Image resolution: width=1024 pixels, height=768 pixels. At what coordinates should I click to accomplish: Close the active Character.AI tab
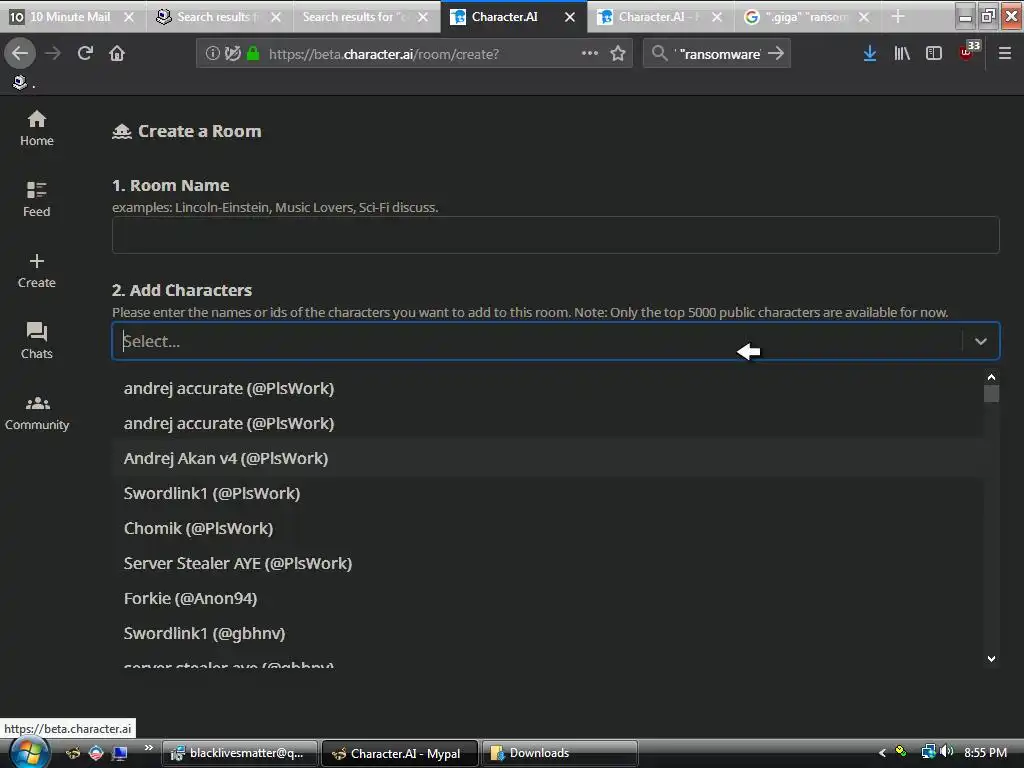coord(570,17)
